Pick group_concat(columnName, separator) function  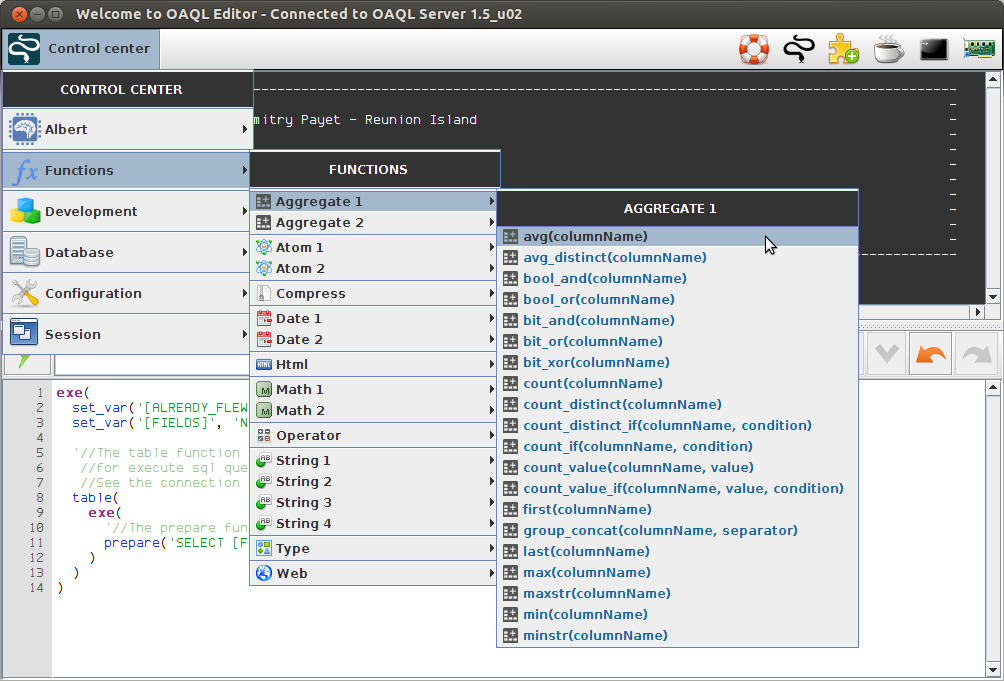tap(660, 530)
